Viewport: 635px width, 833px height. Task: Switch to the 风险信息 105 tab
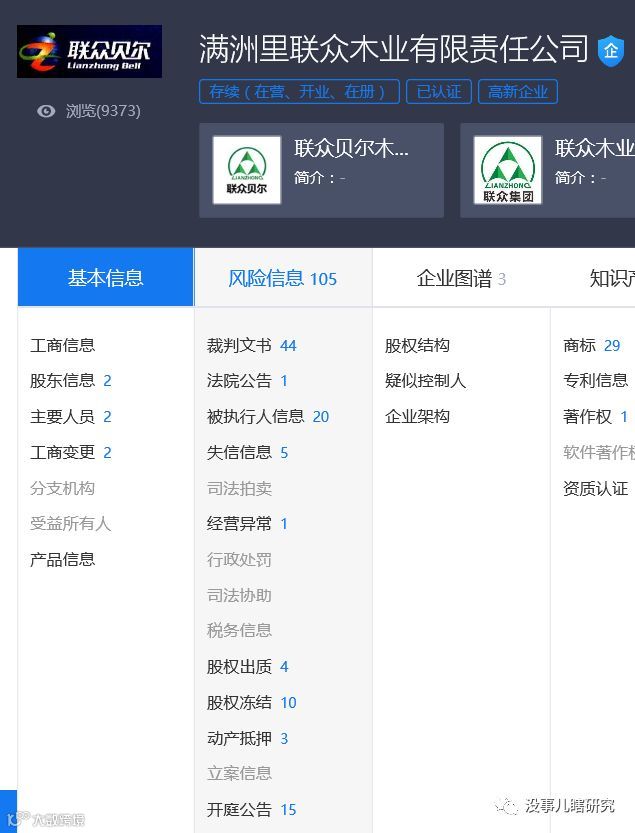pyautogui.click(x=283, y=278)
